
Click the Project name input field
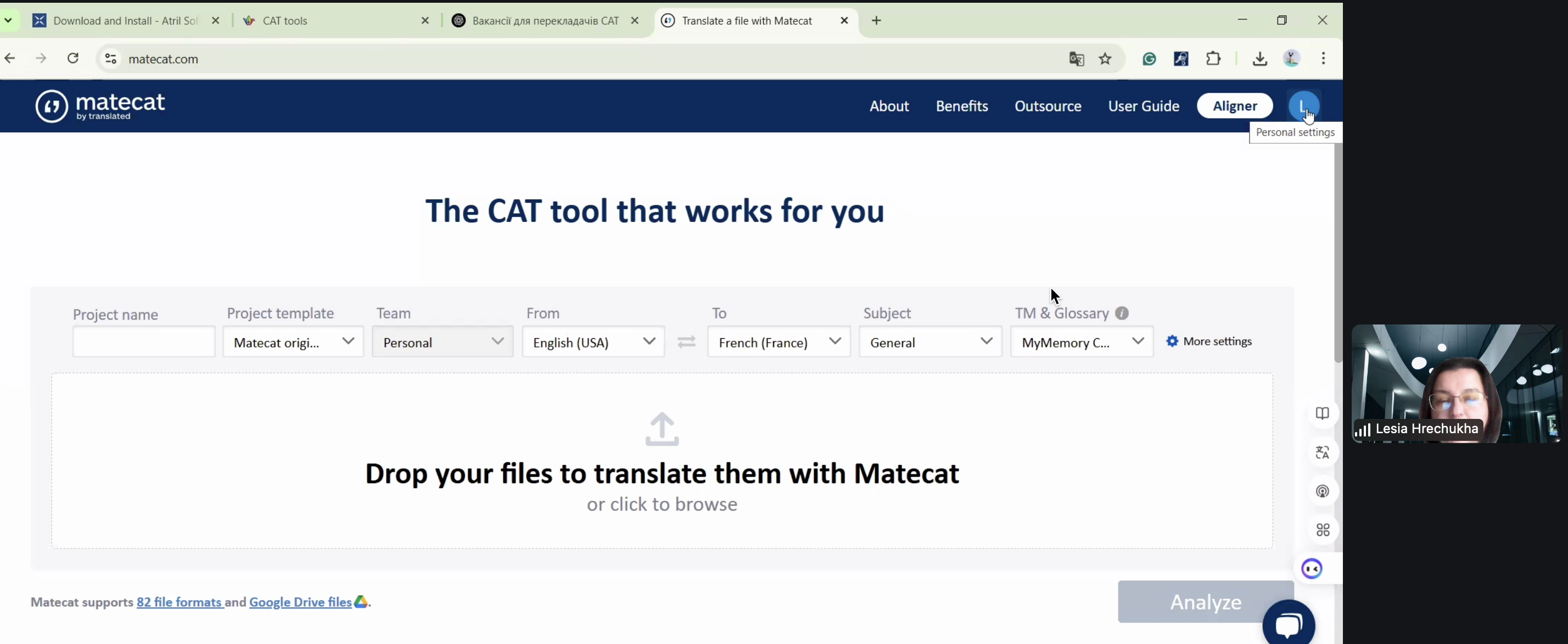point(144,341)
